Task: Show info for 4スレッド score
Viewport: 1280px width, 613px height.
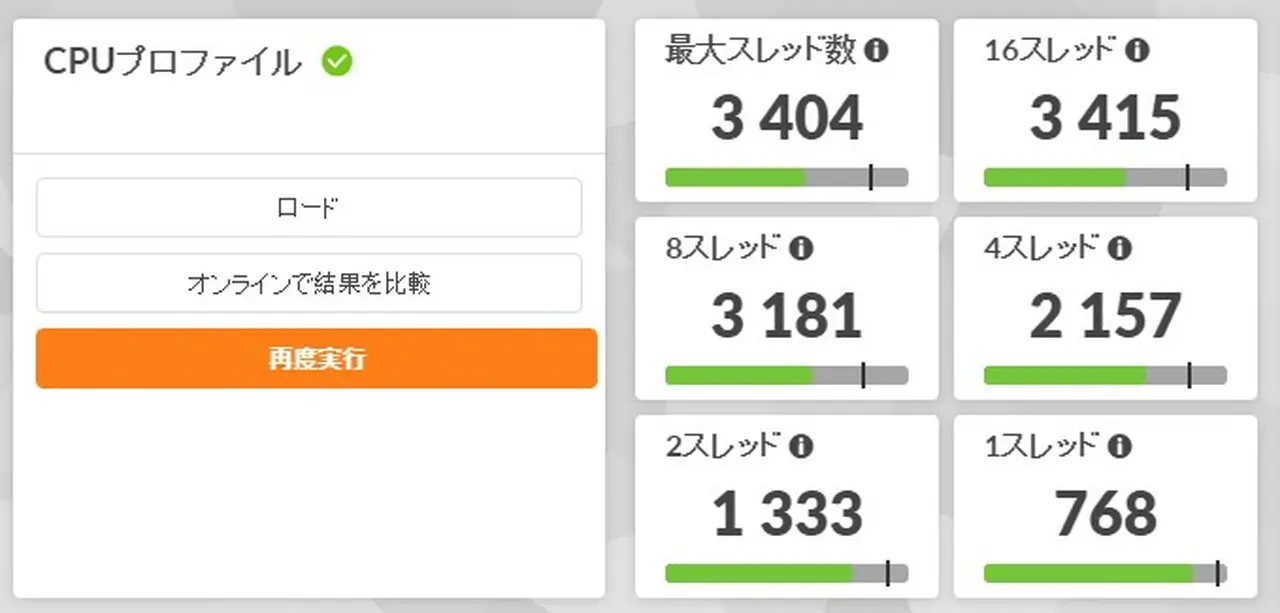Action: (1120, 249)
